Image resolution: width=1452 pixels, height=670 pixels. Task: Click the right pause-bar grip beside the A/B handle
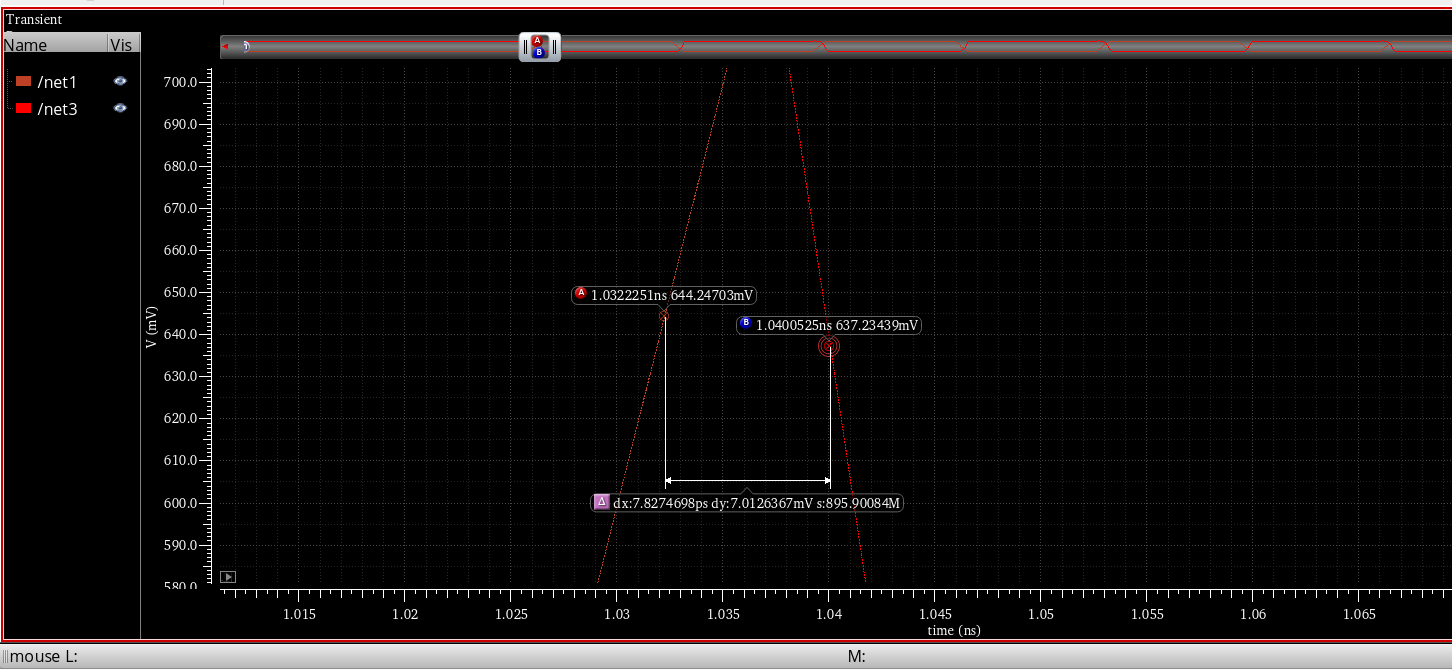point(554,46)
